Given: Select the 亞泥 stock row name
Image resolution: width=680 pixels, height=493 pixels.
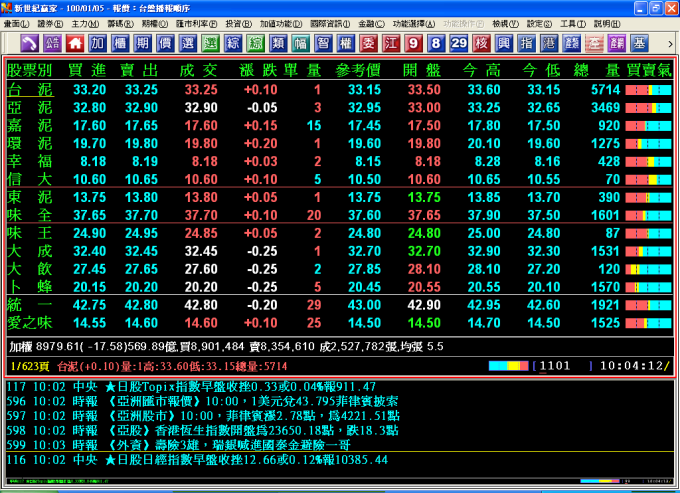Looking at the screenshot, I should (x=29, y=108).
